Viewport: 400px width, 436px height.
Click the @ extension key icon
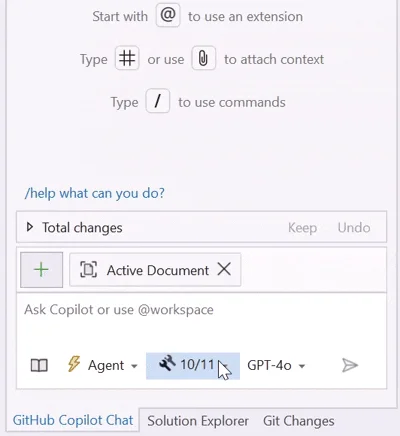click(168, 15)
